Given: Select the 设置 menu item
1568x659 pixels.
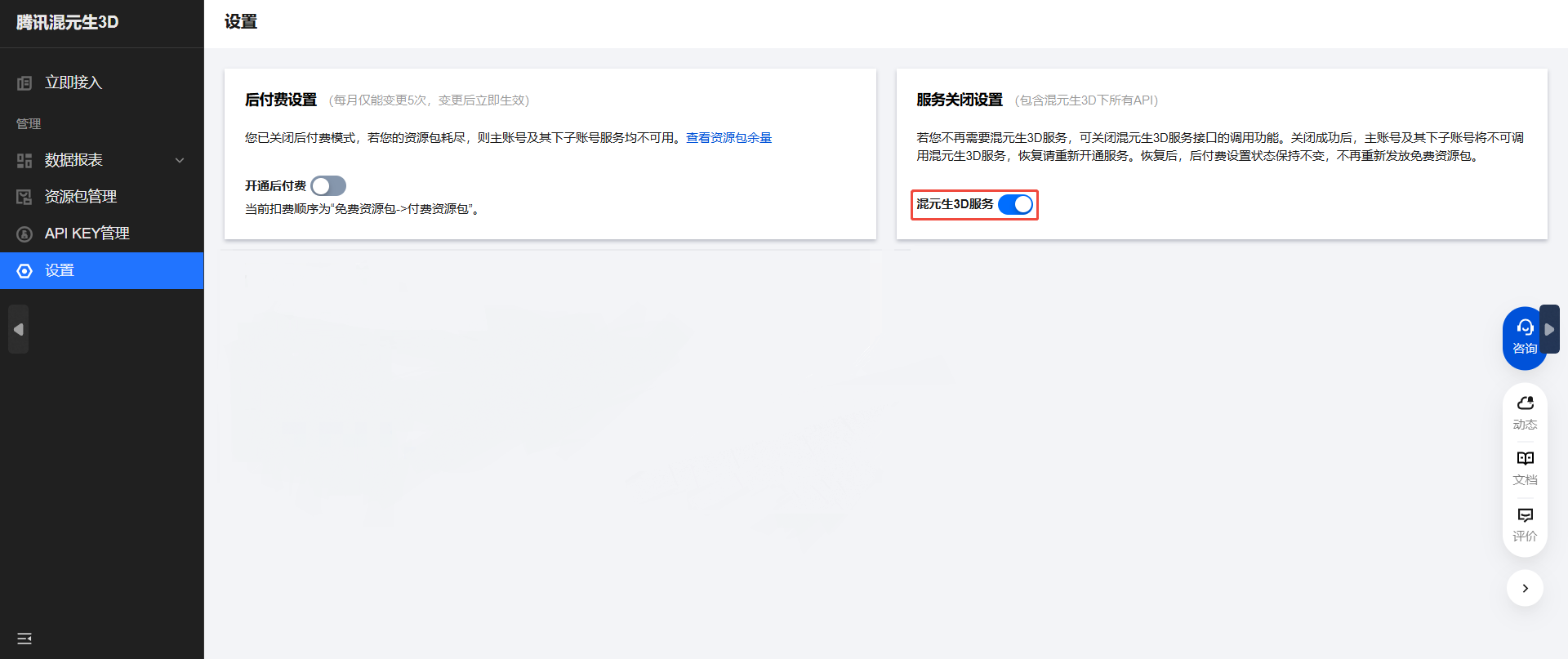Looking at the screenshot, I should pyautogui.click(x=101, y=270).
